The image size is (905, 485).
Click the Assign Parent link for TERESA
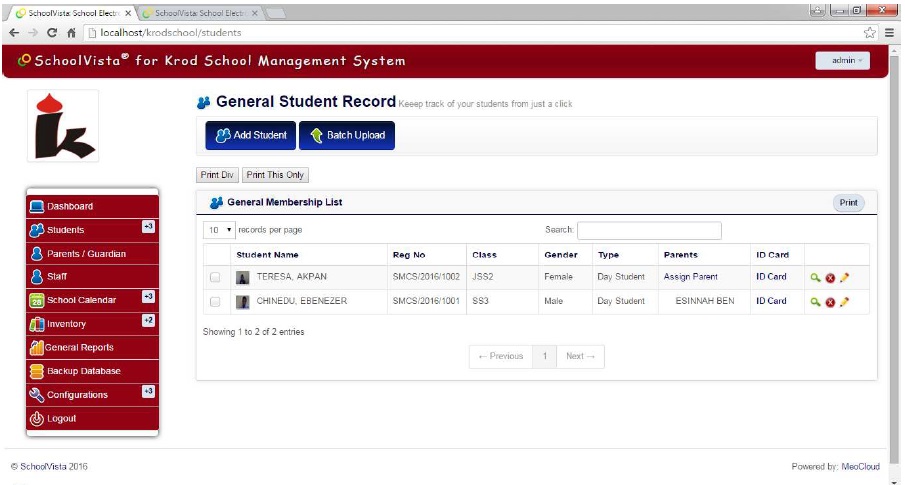pos(690,277)
